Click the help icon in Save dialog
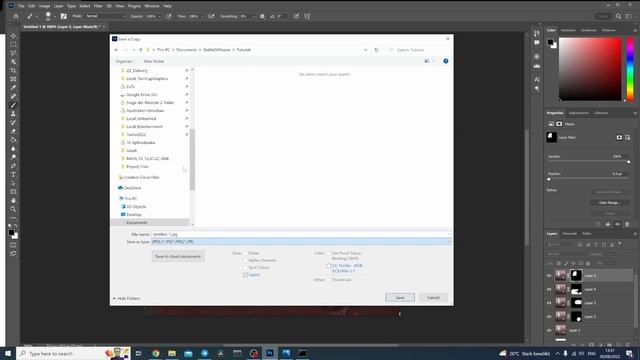This screenshot has width=640, height=360. pyautogui.click(x=446, y=61)
